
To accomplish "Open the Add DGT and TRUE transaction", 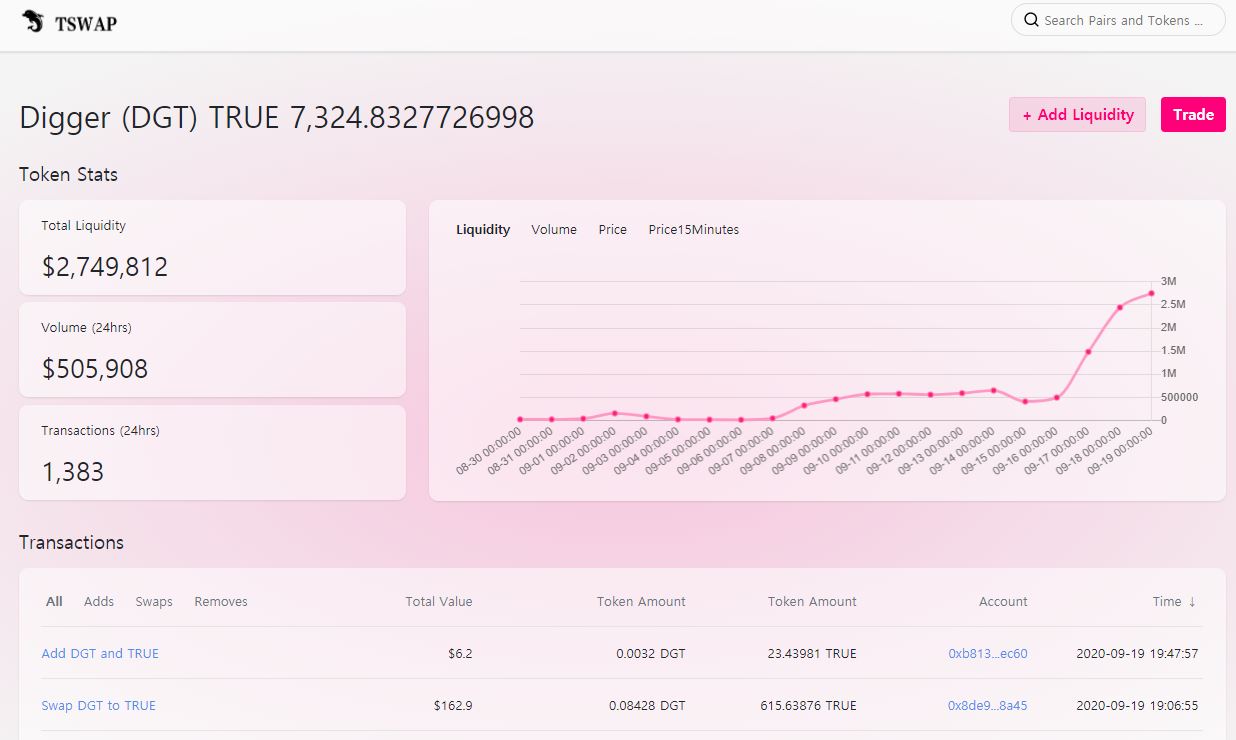I will click(100, 654).
